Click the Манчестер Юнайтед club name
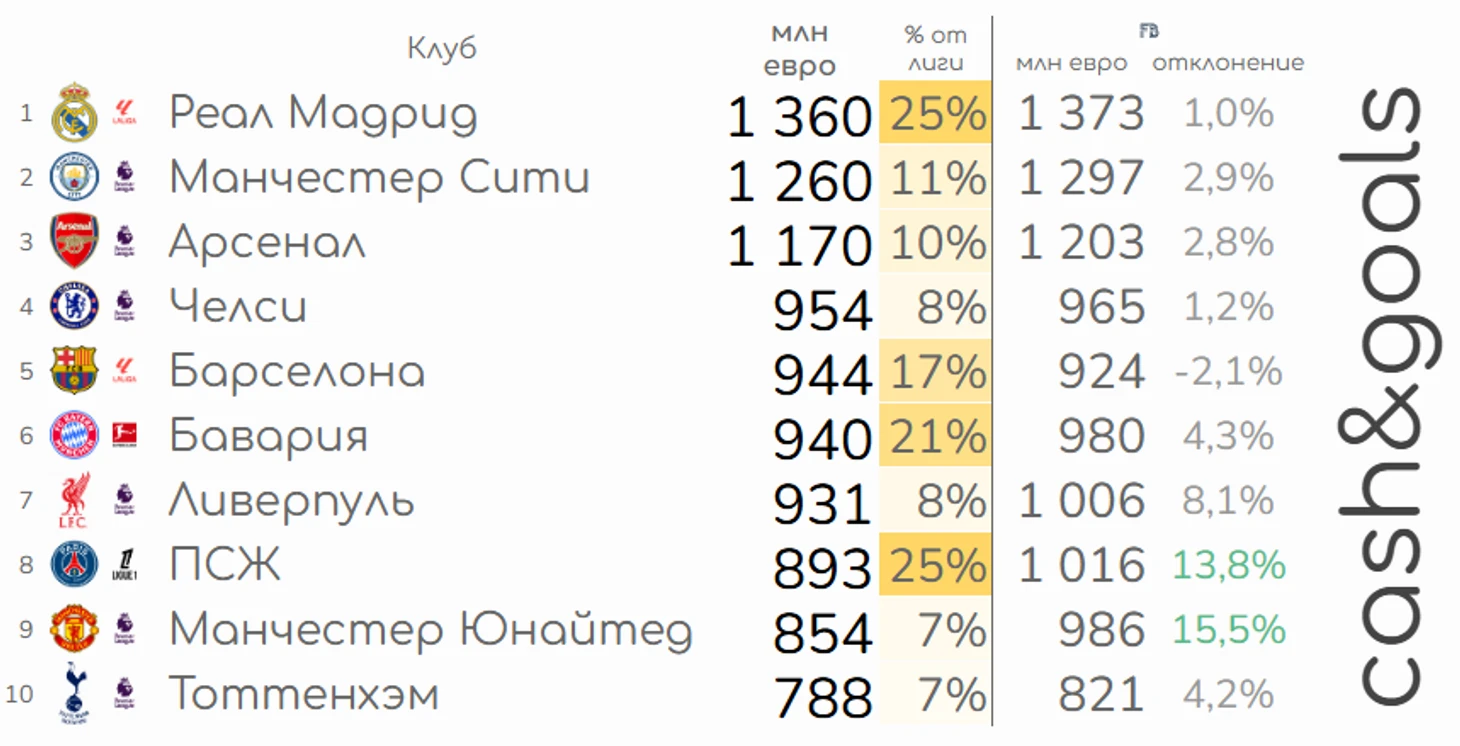The width and height of the screenshot is (1460, 746). point(430,630)
